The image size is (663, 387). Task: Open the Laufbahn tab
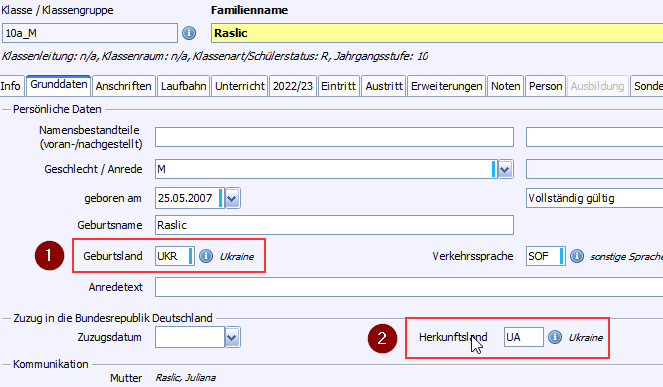coord(184,86)
